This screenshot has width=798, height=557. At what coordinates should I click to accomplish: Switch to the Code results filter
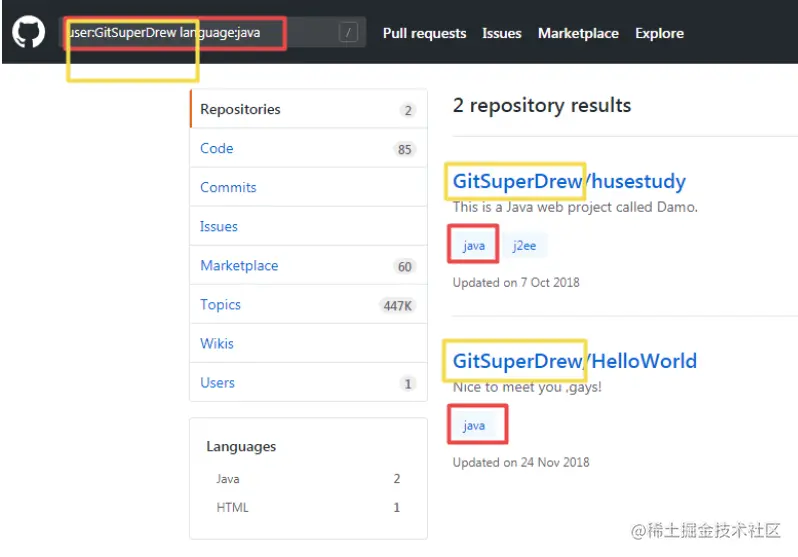point(308,148)
